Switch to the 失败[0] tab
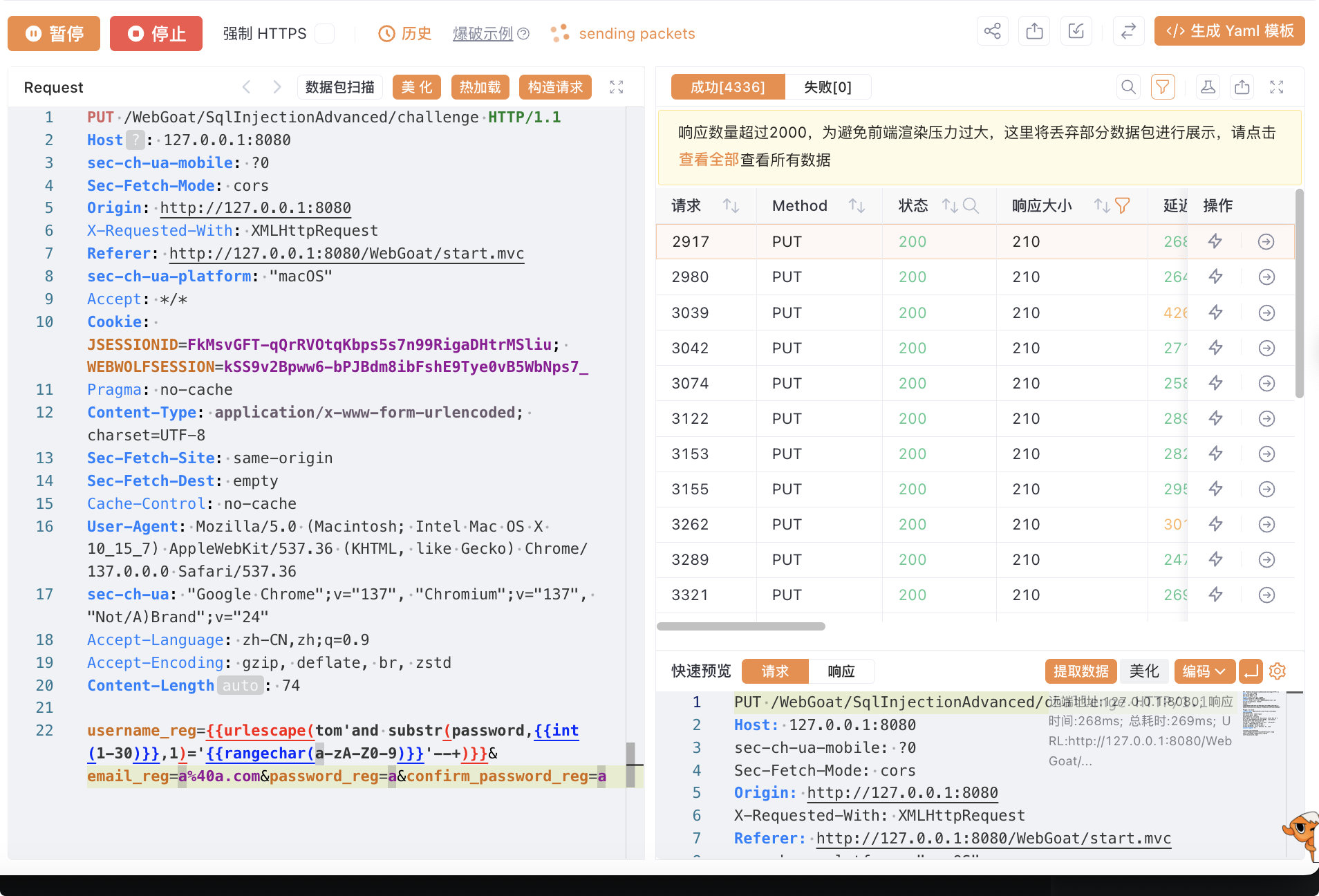Screen dimensions: 1319x896 [x=827, y=87]
